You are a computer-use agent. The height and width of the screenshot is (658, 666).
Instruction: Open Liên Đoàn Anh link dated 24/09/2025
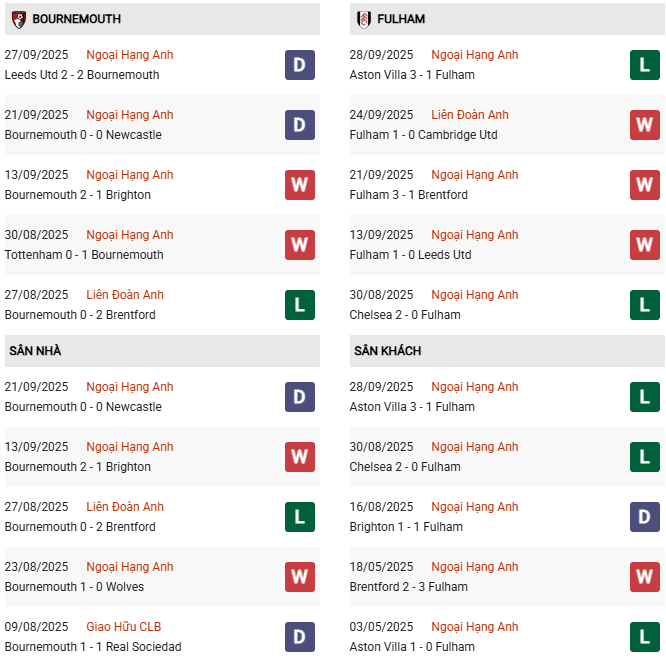(470, 115)
